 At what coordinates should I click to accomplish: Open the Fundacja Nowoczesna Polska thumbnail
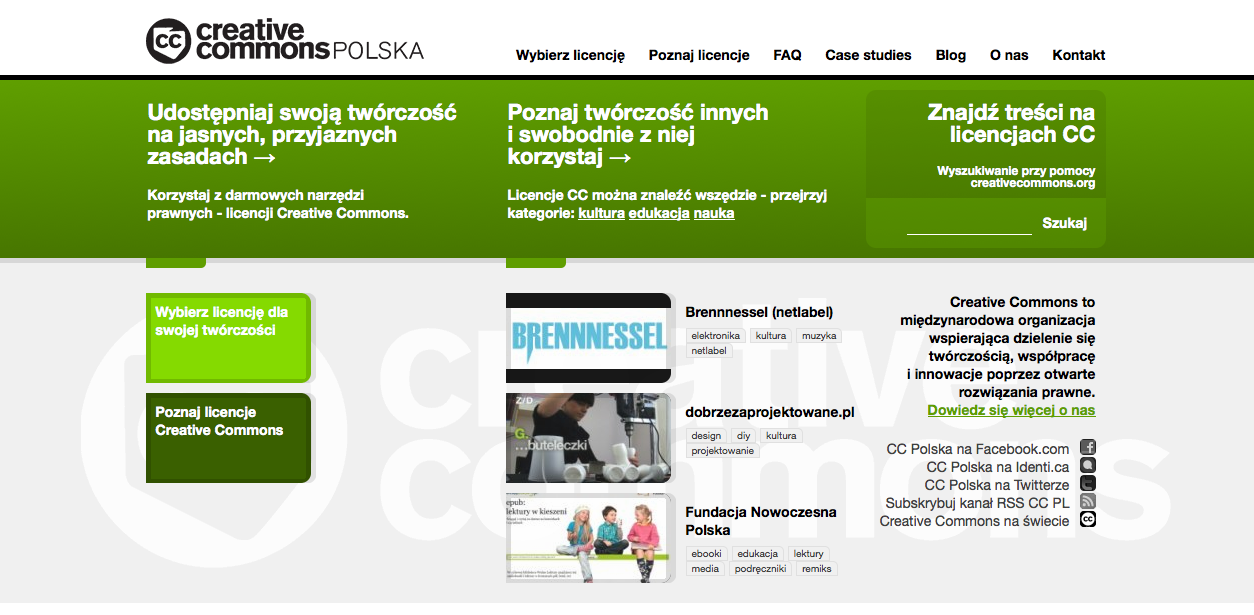click(x=588, y=537)
